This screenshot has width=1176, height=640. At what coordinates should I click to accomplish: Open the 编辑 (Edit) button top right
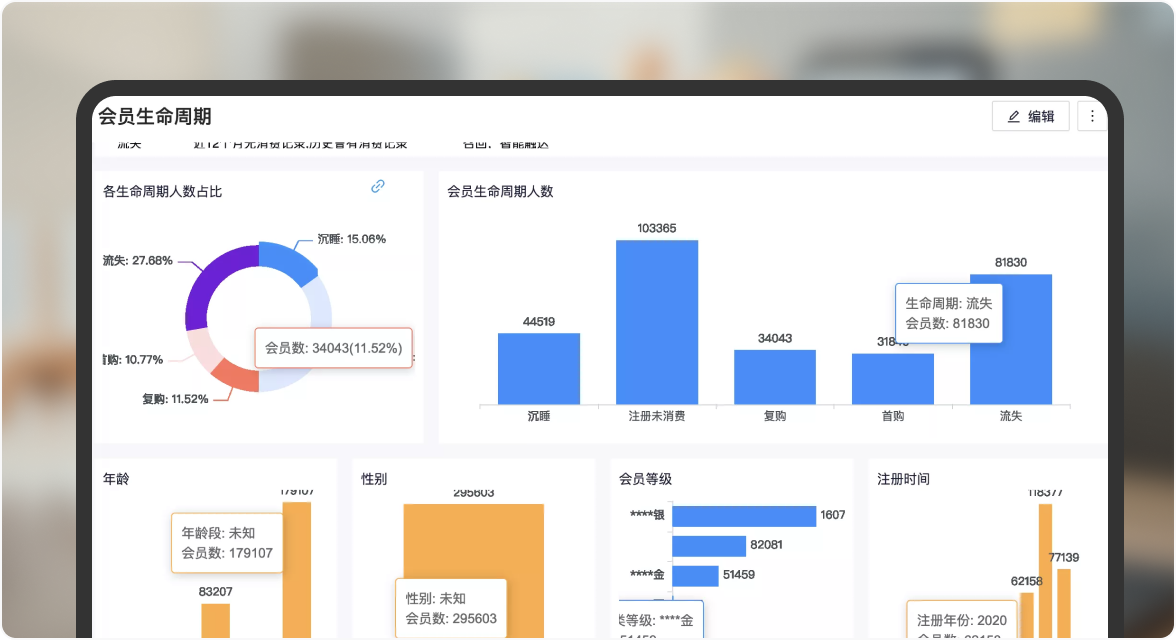[1029, 116]
